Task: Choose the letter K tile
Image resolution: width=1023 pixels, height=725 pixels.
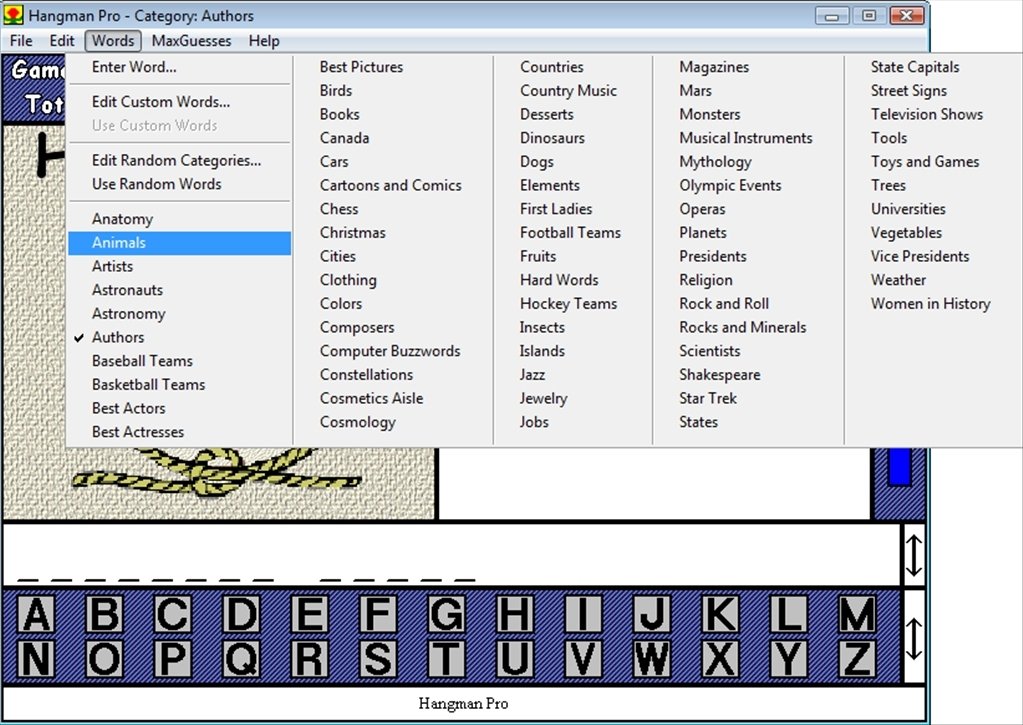Action: click(720, 614)
